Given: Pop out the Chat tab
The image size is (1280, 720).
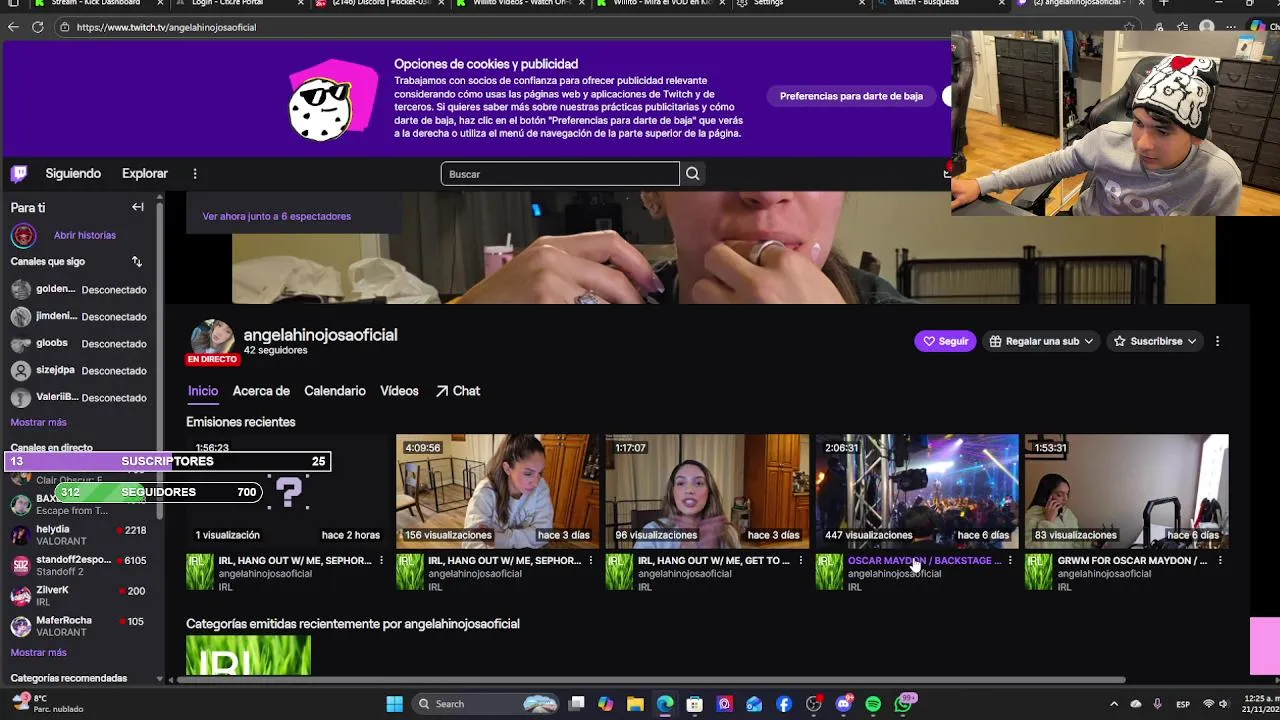Looking at the screenshot, I should tap(458, 391).
